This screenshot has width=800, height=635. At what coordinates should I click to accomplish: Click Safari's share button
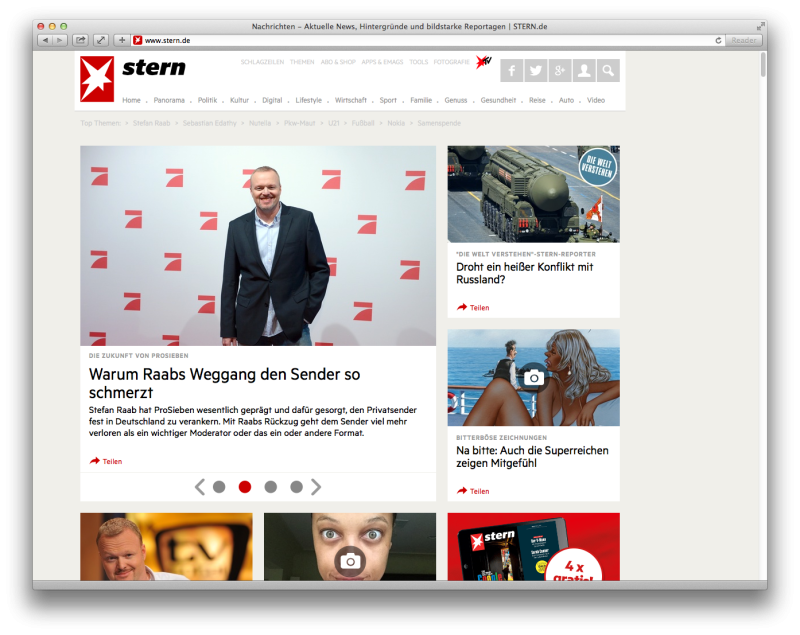coord(81,40)
